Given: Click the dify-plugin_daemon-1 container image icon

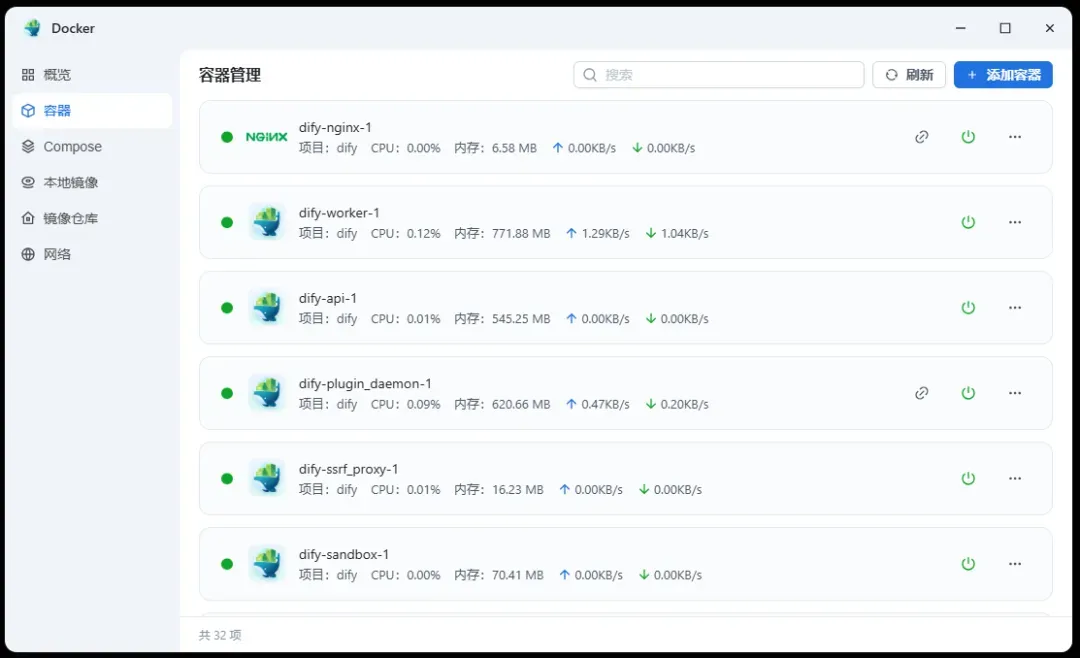Looking at the screenshot, I should [267, 393].
